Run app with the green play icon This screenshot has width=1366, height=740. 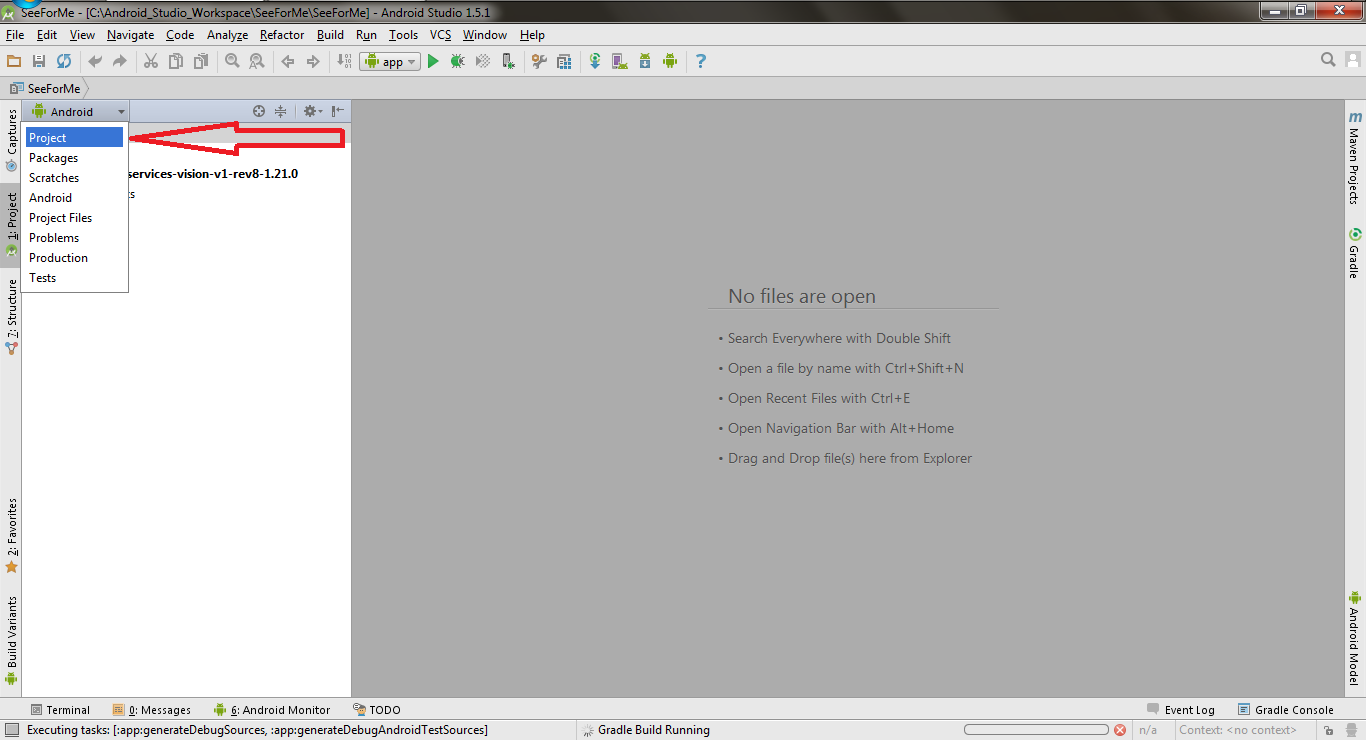tap(433, 61)
